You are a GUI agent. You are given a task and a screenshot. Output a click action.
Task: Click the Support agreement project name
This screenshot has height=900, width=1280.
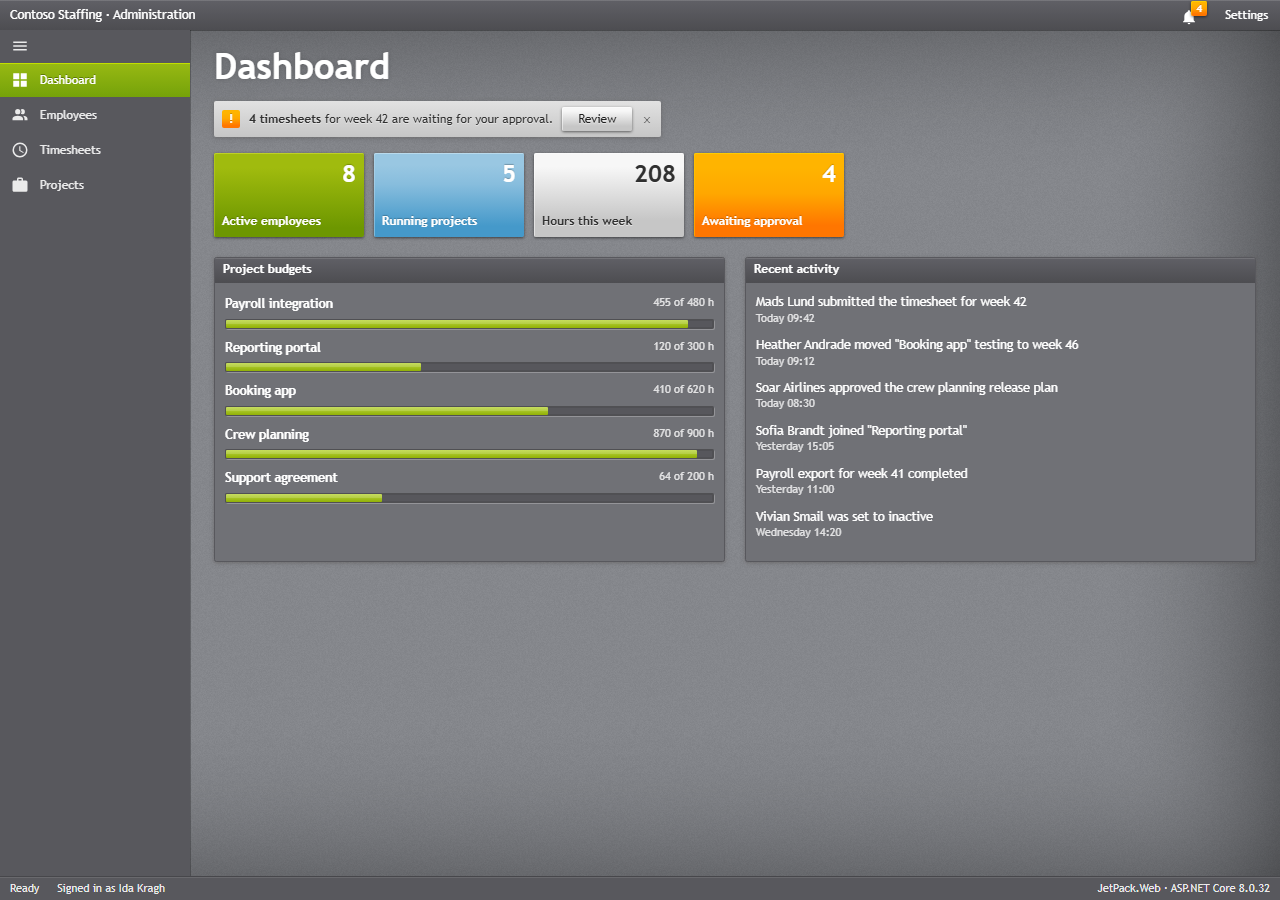coord(281,477)
